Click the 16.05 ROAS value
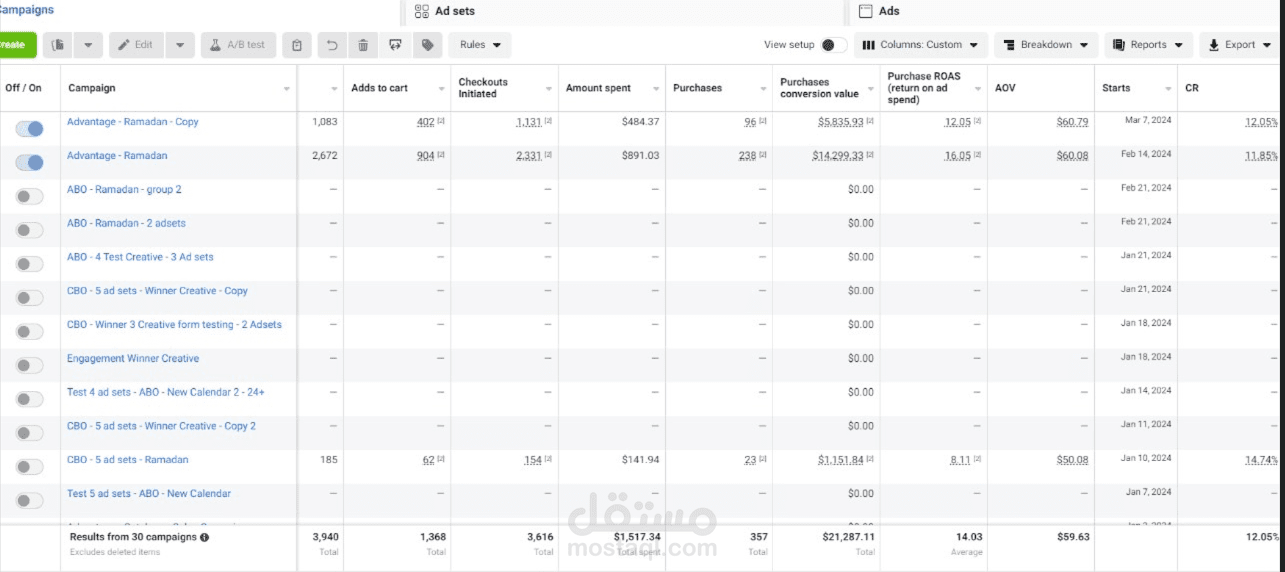Viewport: 1285px width, 572px height. [x=958, y=156]
